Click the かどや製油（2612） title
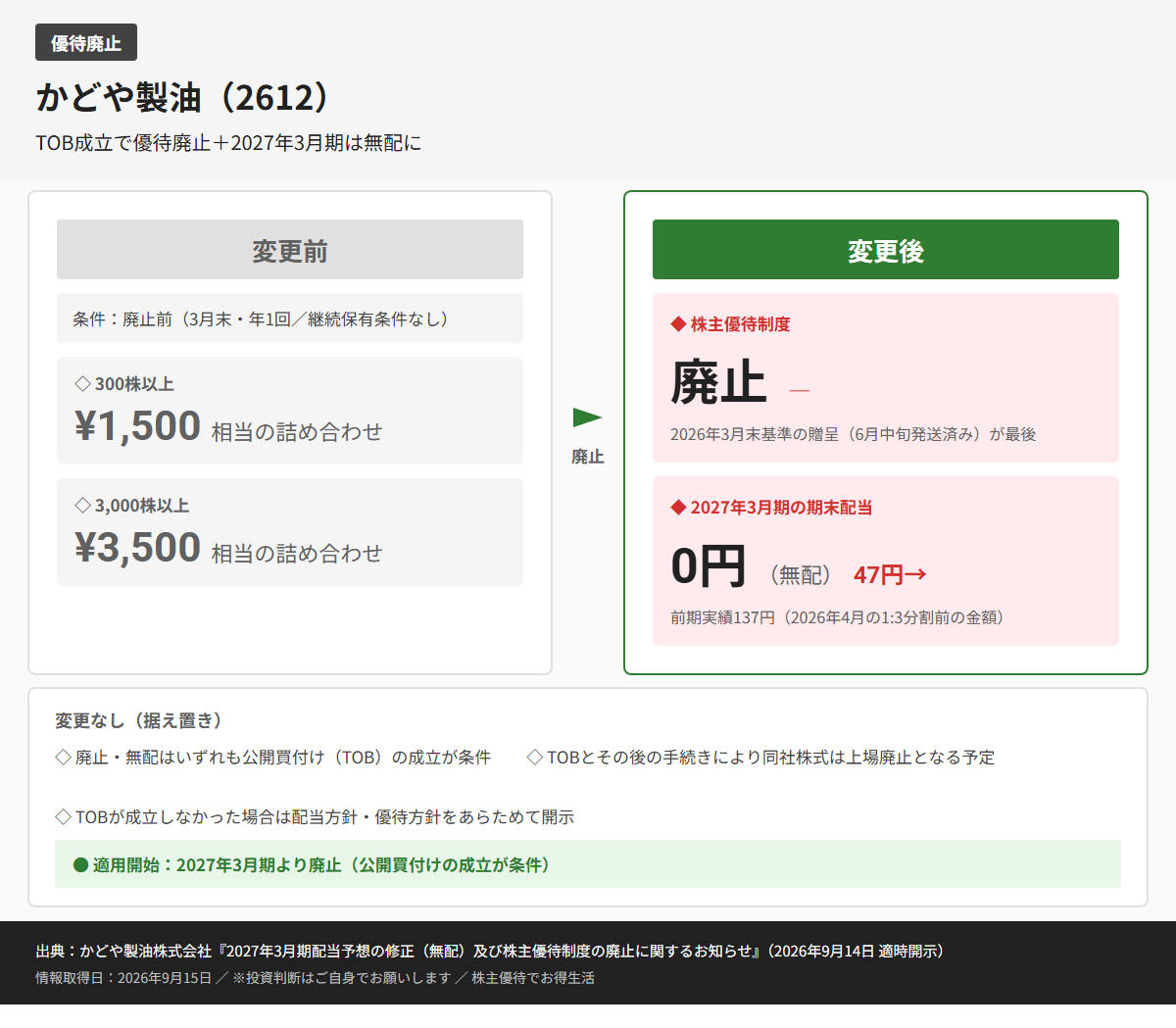1176x1028 pixels. (x=186, y=97)
